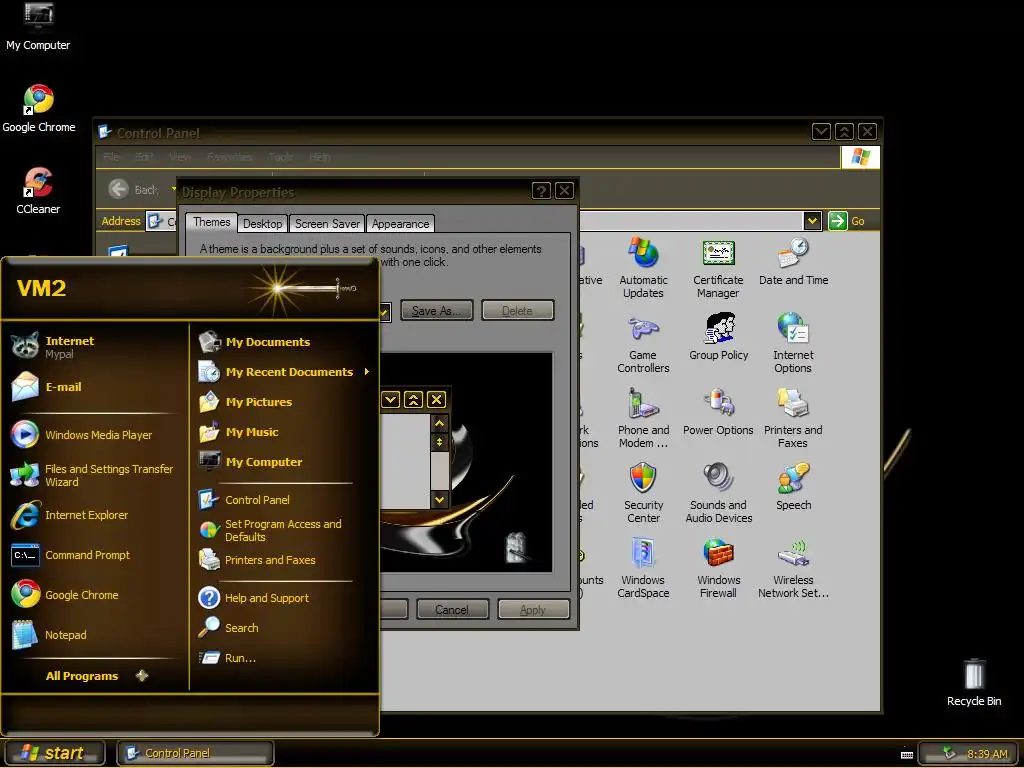Viewport: 1024px width, 768px height.
Task: Click the Go button in address bar
Action: coord(846,221)
